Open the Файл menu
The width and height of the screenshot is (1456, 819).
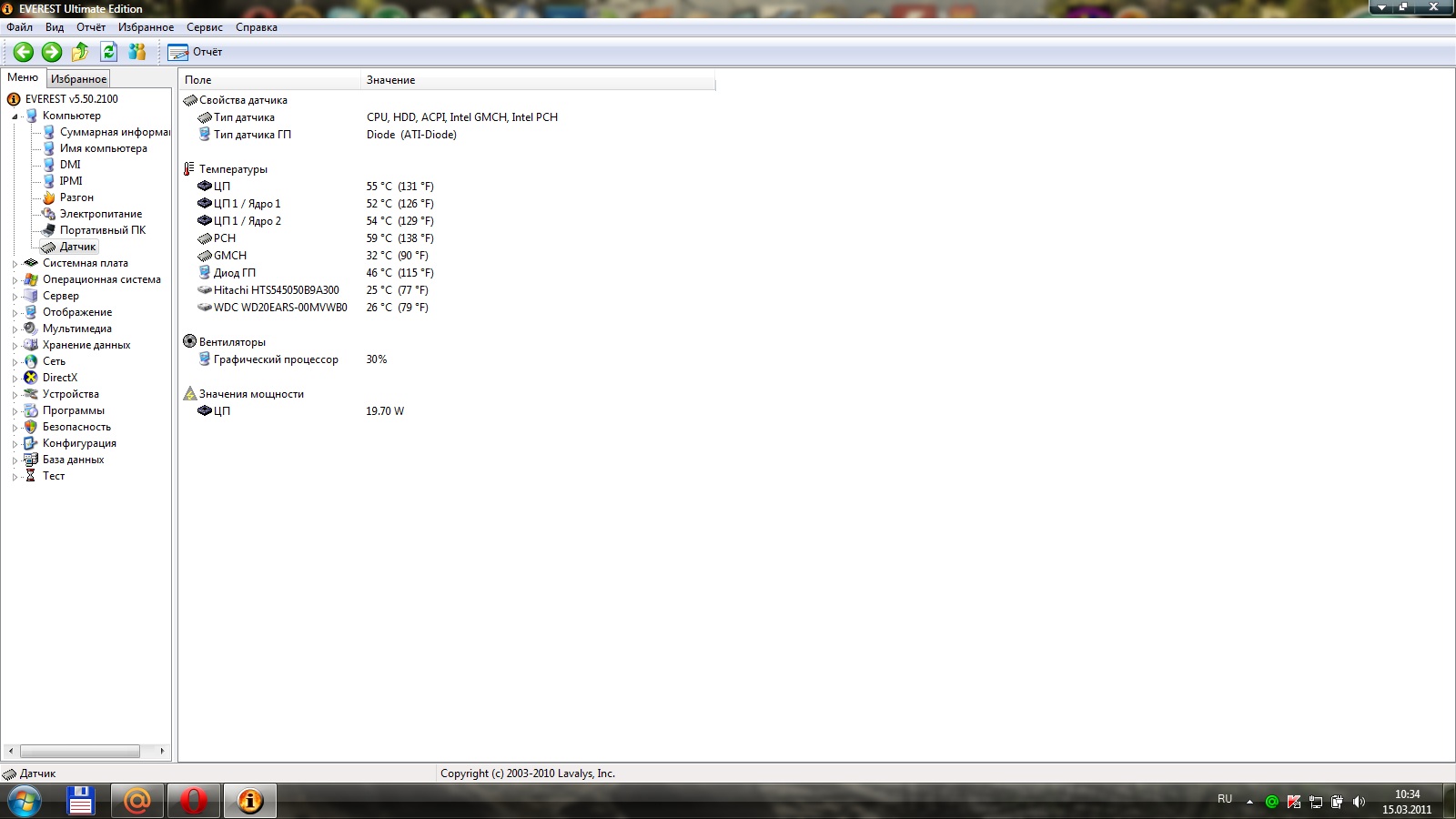[x=19, y=27]
